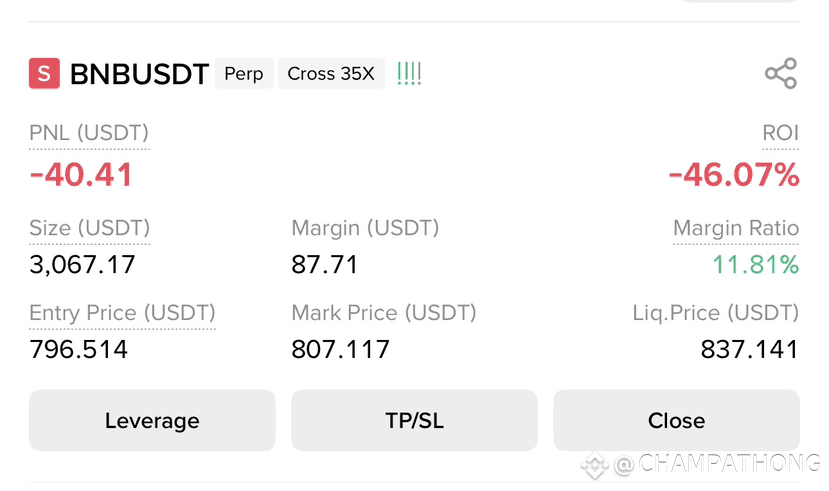
Task: Click the -40.41 PNL value
Action: 81,175
